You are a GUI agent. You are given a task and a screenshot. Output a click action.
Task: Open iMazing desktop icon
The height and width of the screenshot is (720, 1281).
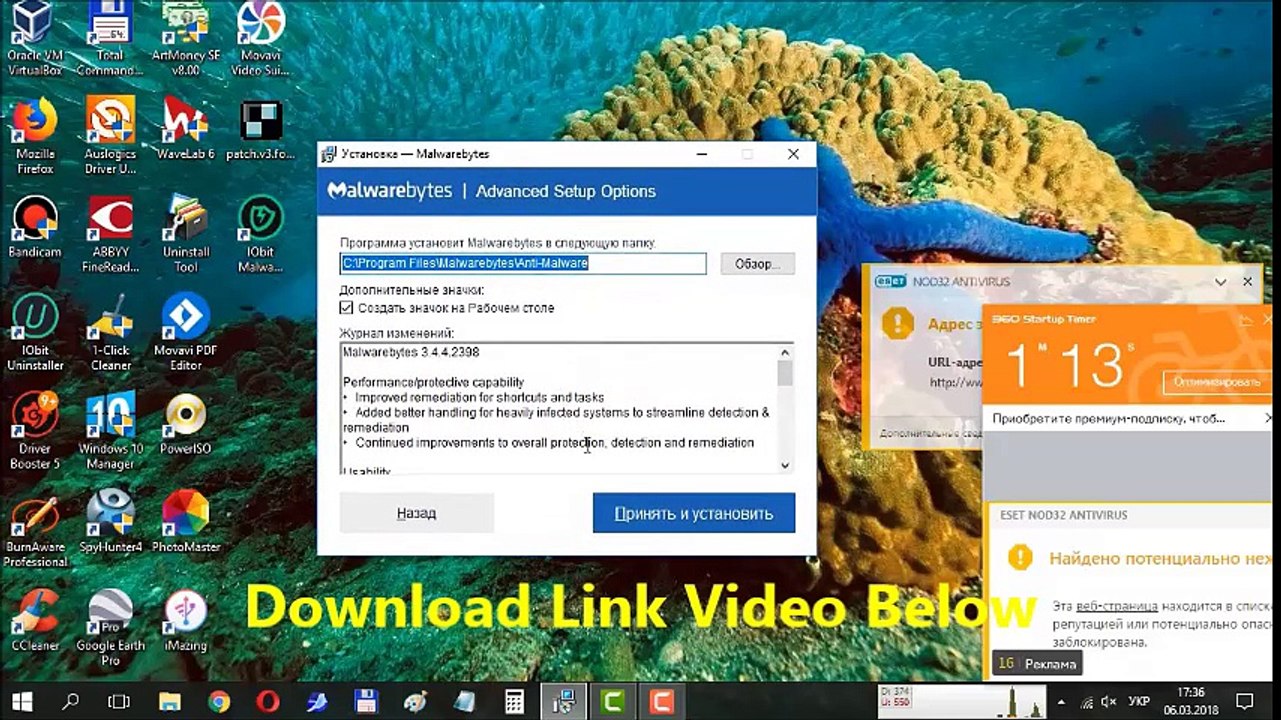point(185,620)
